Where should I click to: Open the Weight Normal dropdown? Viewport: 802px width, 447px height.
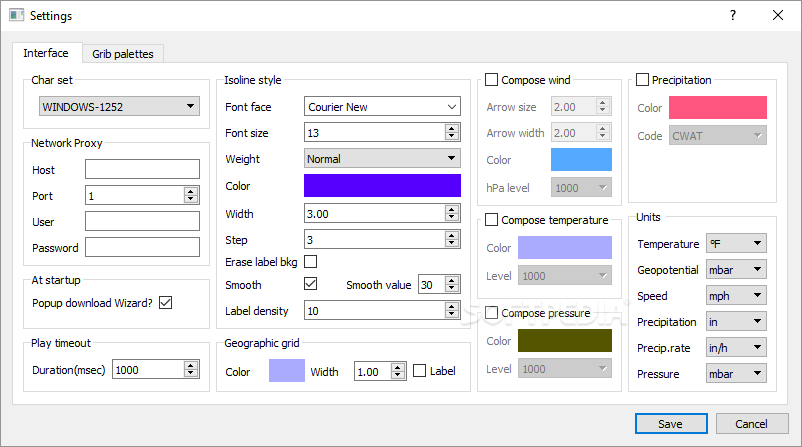(382, 159)
